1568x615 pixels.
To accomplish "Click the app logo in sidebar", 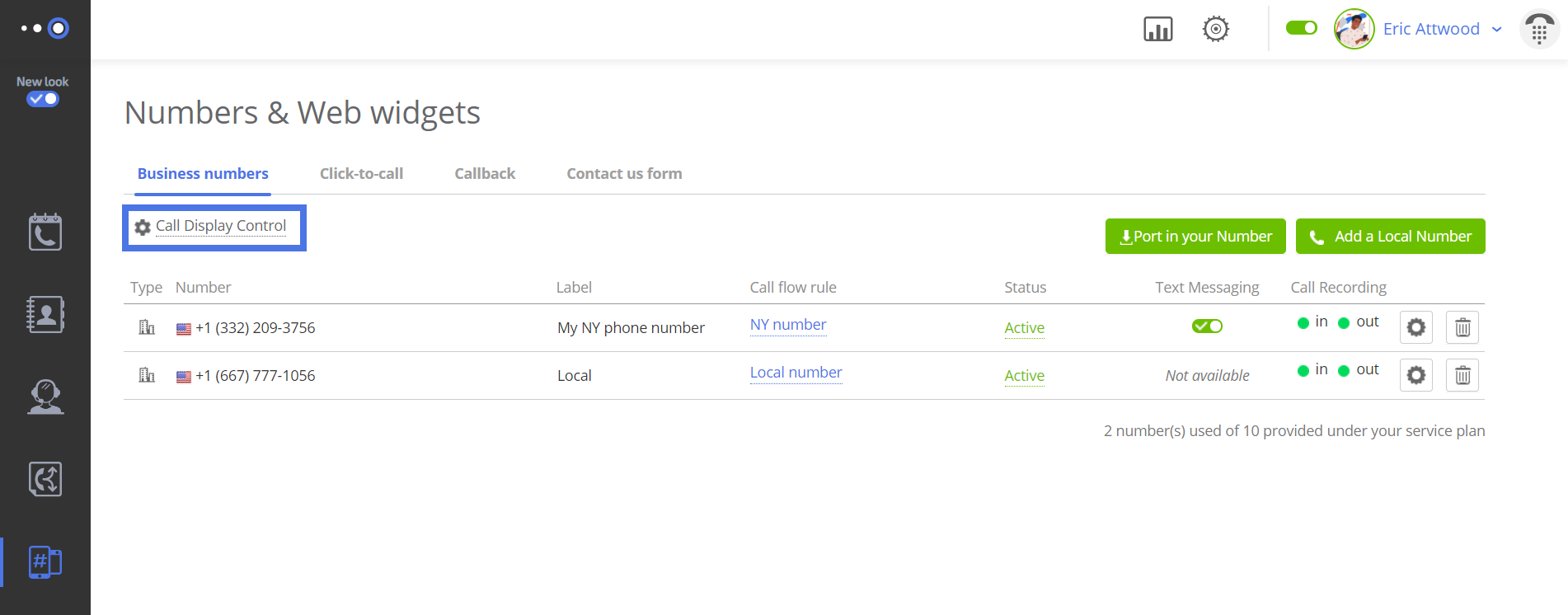I will (45, 29).
